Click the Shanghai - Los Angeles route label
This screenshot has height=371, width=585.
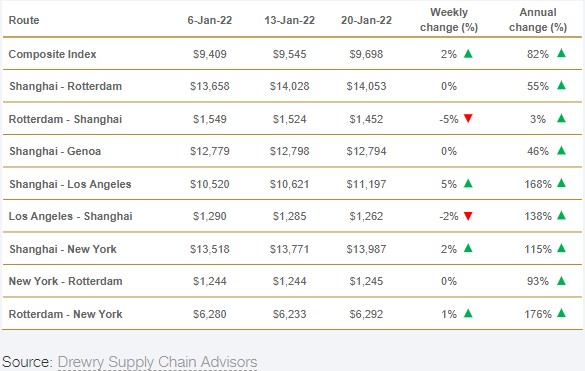(70, 184)
